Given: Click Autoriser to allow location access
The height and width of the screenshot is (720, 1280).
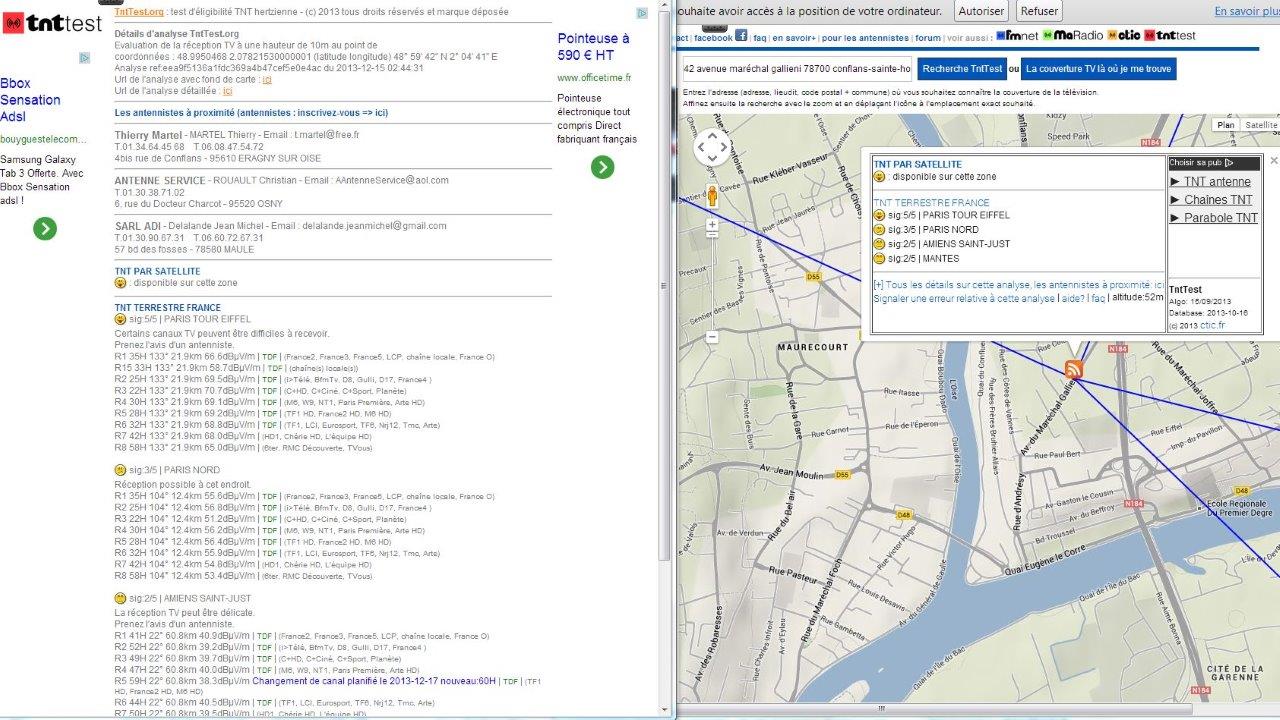Looking at the screenshot, I should tap(981, 11).
